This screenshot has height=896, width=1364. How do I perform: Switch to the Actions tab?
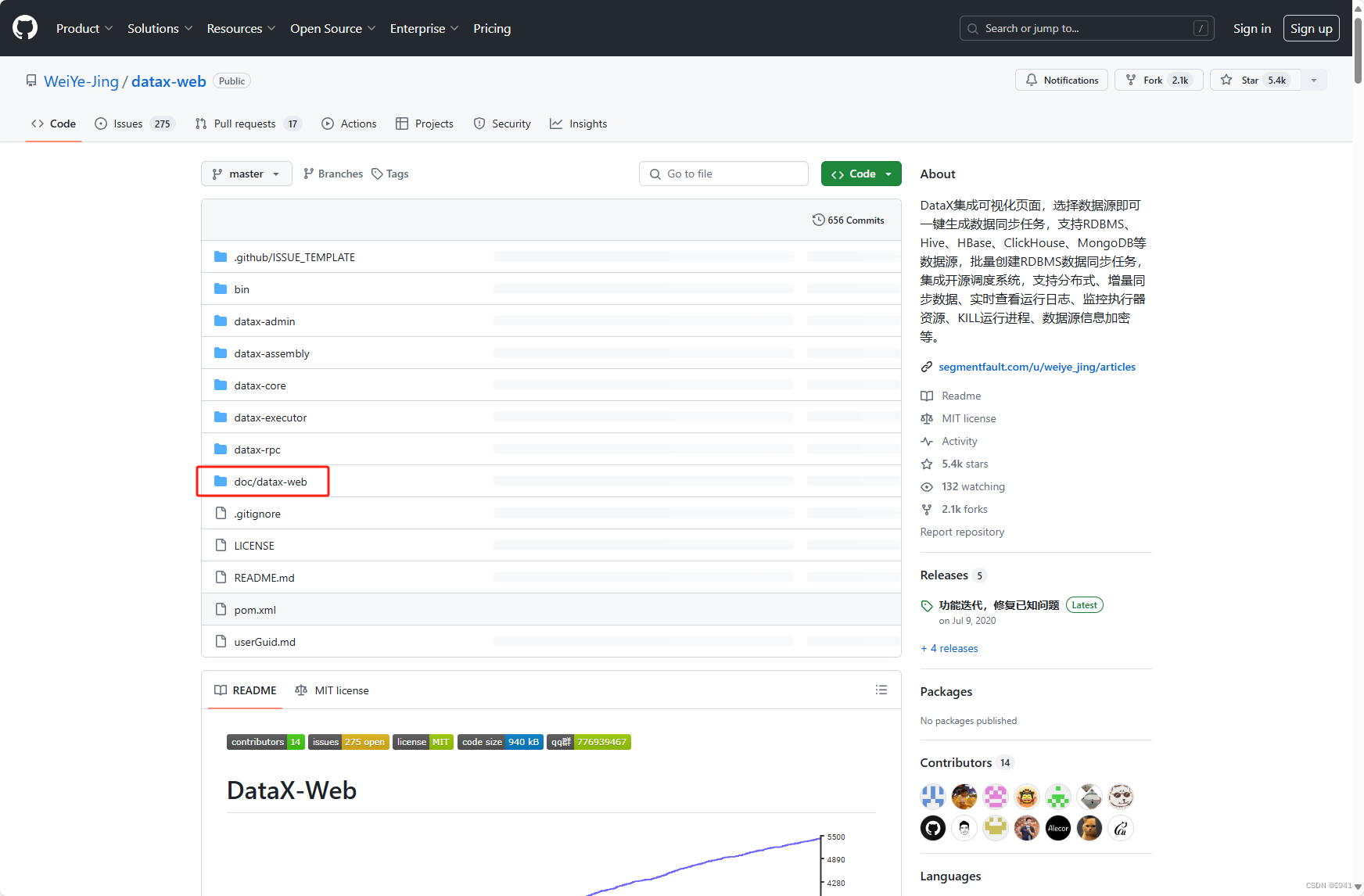pyautogui.click(x=349, y=124)
